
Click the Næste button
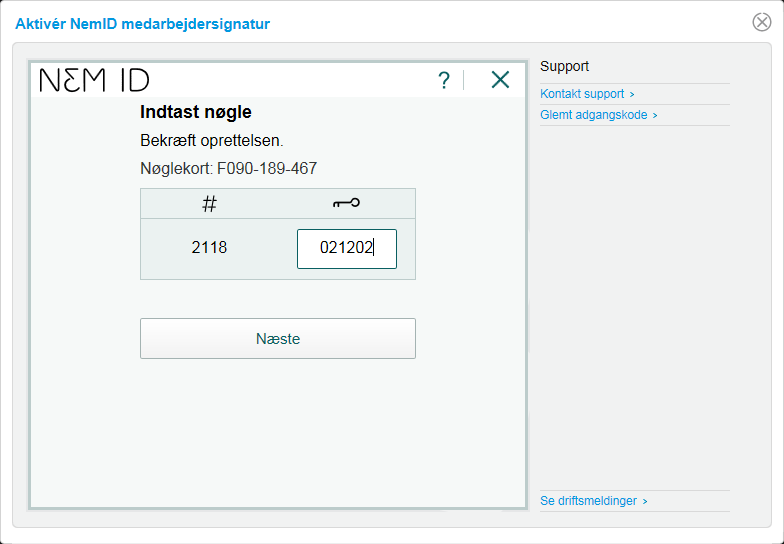click(278, 338)
